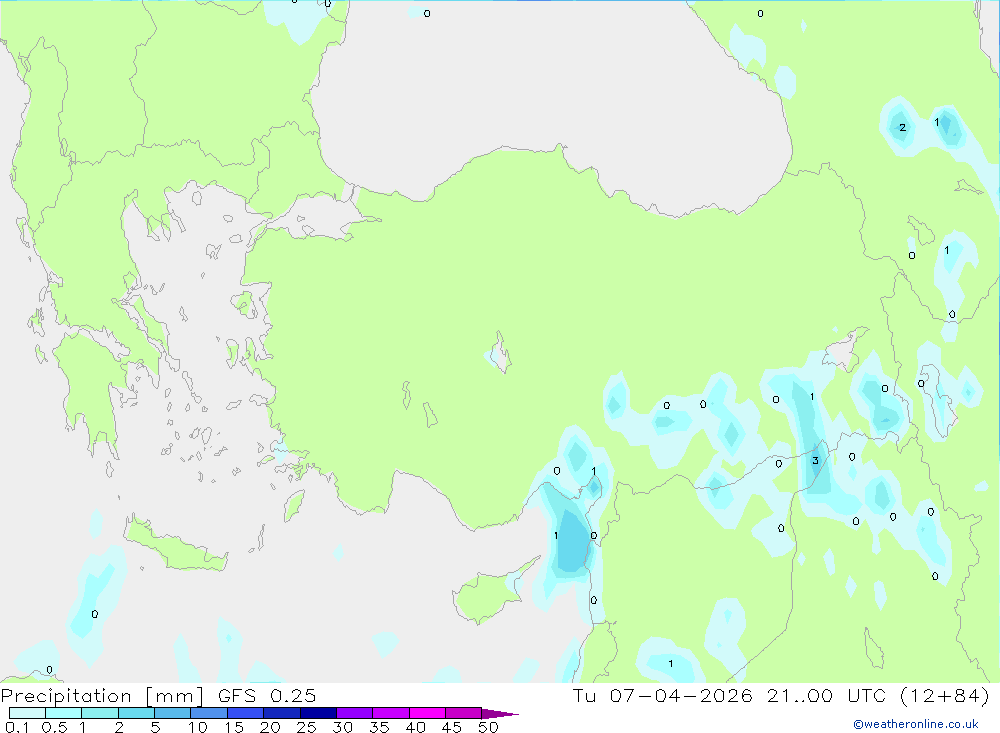Click the 20–25 mm legend color swatch
The image size is (1000, 733).
coord(282,713)
